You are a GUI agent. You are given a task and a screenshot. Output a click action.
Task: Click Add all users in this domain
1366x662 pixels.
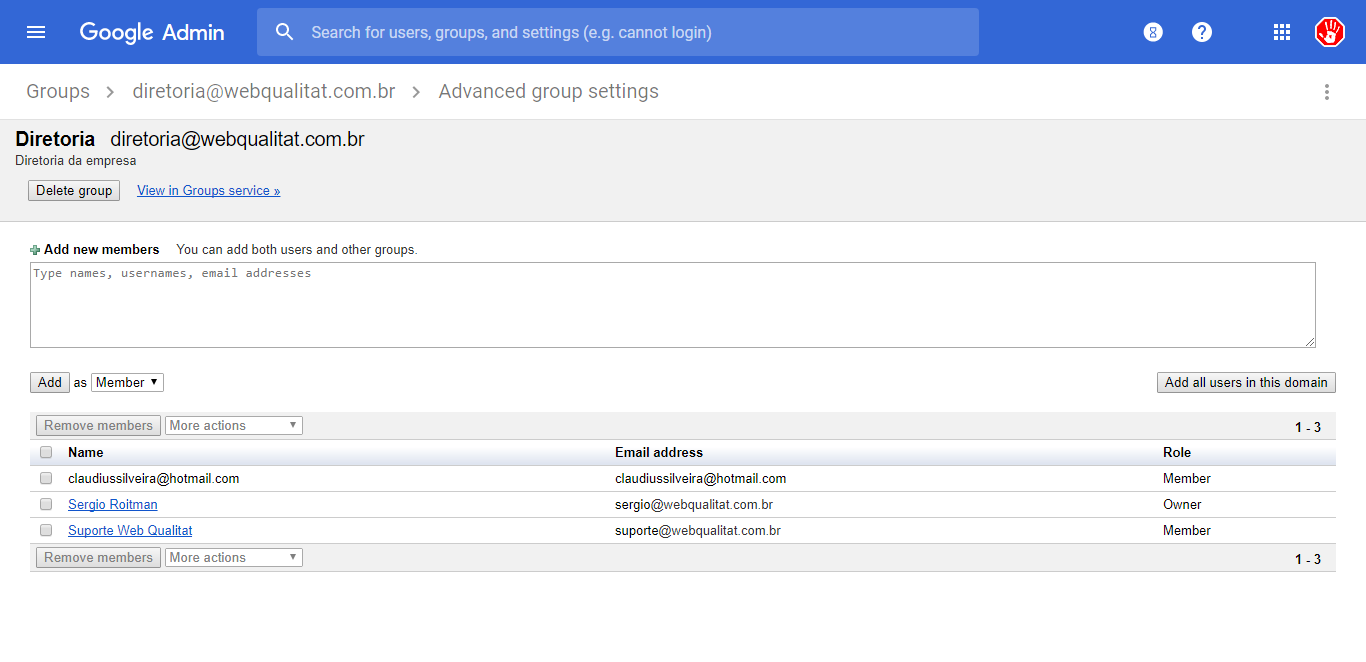pyautogui.click(x=1246, y=382)
